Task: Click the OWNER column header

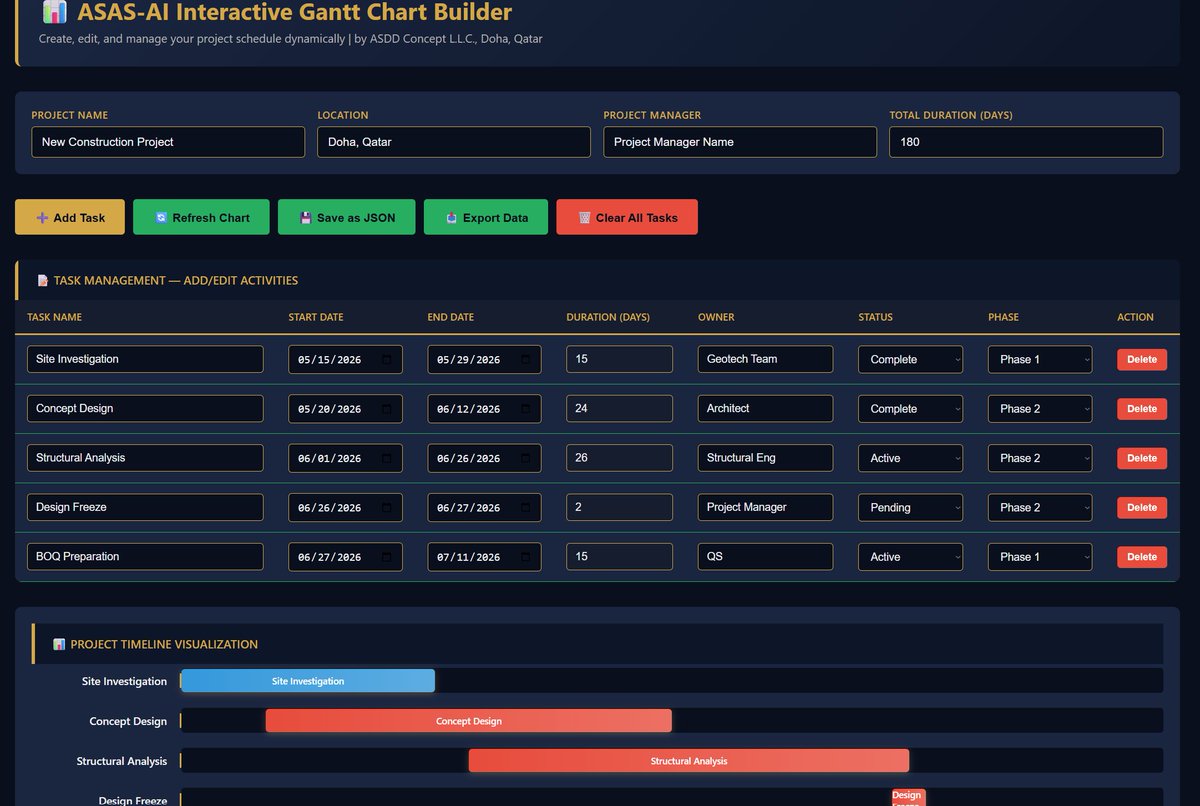Action: pyautogui.click(x=716, y=317)
